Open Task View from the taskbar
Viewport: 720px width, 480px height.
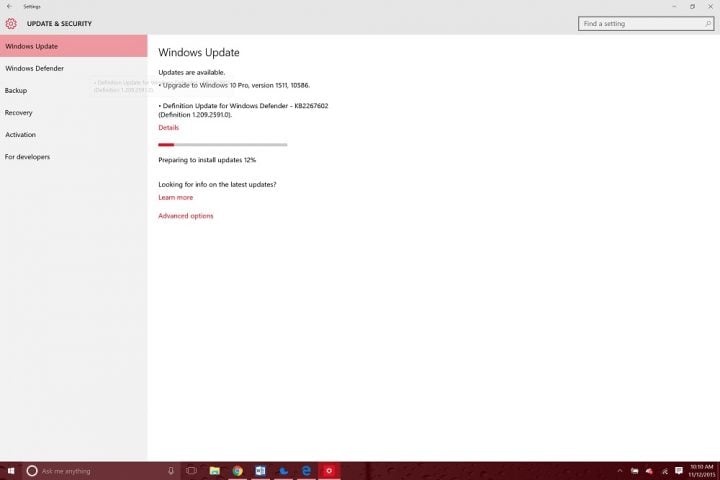[191, 471]
